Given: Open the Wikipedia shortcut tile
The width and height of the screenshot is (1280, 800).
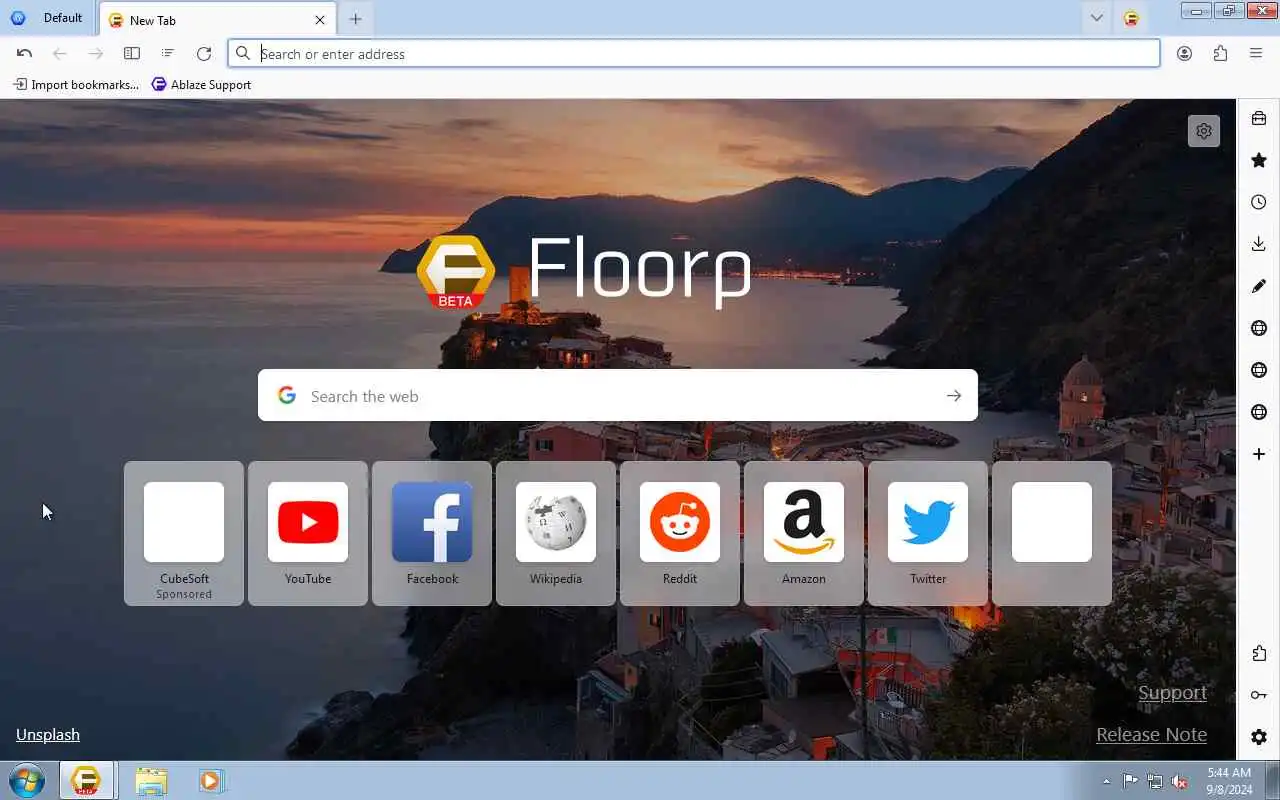Looking at the screenshot, I should point(556,533).
